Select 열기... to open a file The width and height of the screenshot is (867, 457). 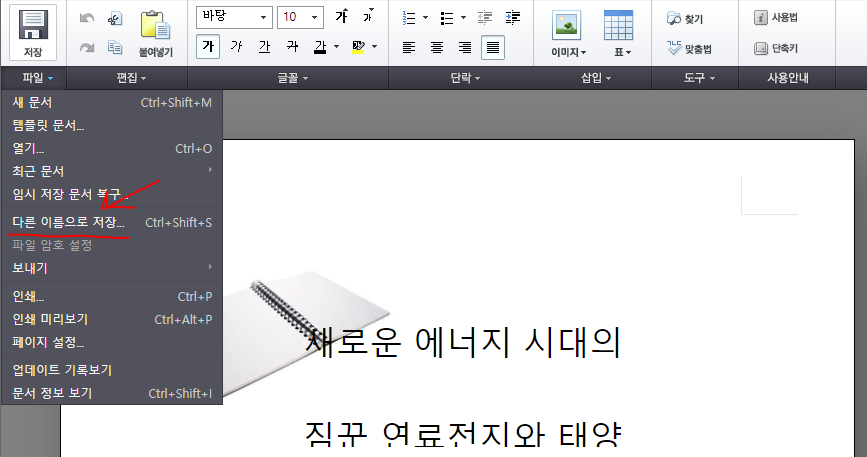(112, 149)
